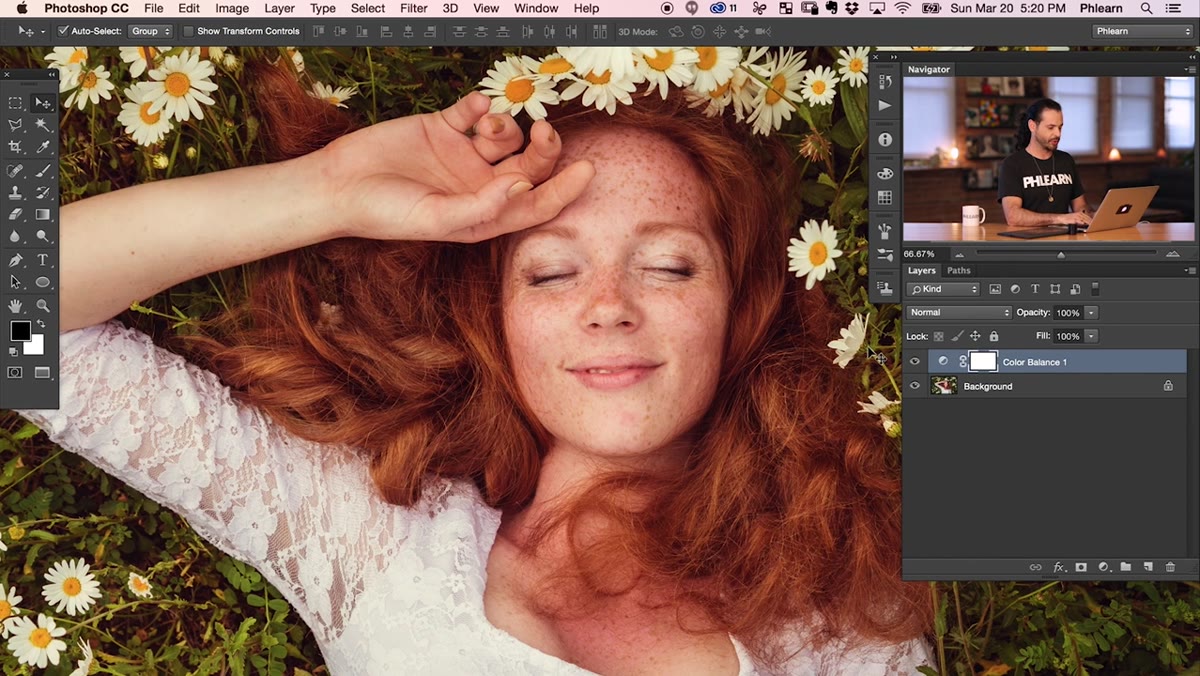This screenshot has width=1200, height=676.
Task: Open the Opacity slider dropdown arrow
Action: pyautogui.click(x=1091, y=313)
